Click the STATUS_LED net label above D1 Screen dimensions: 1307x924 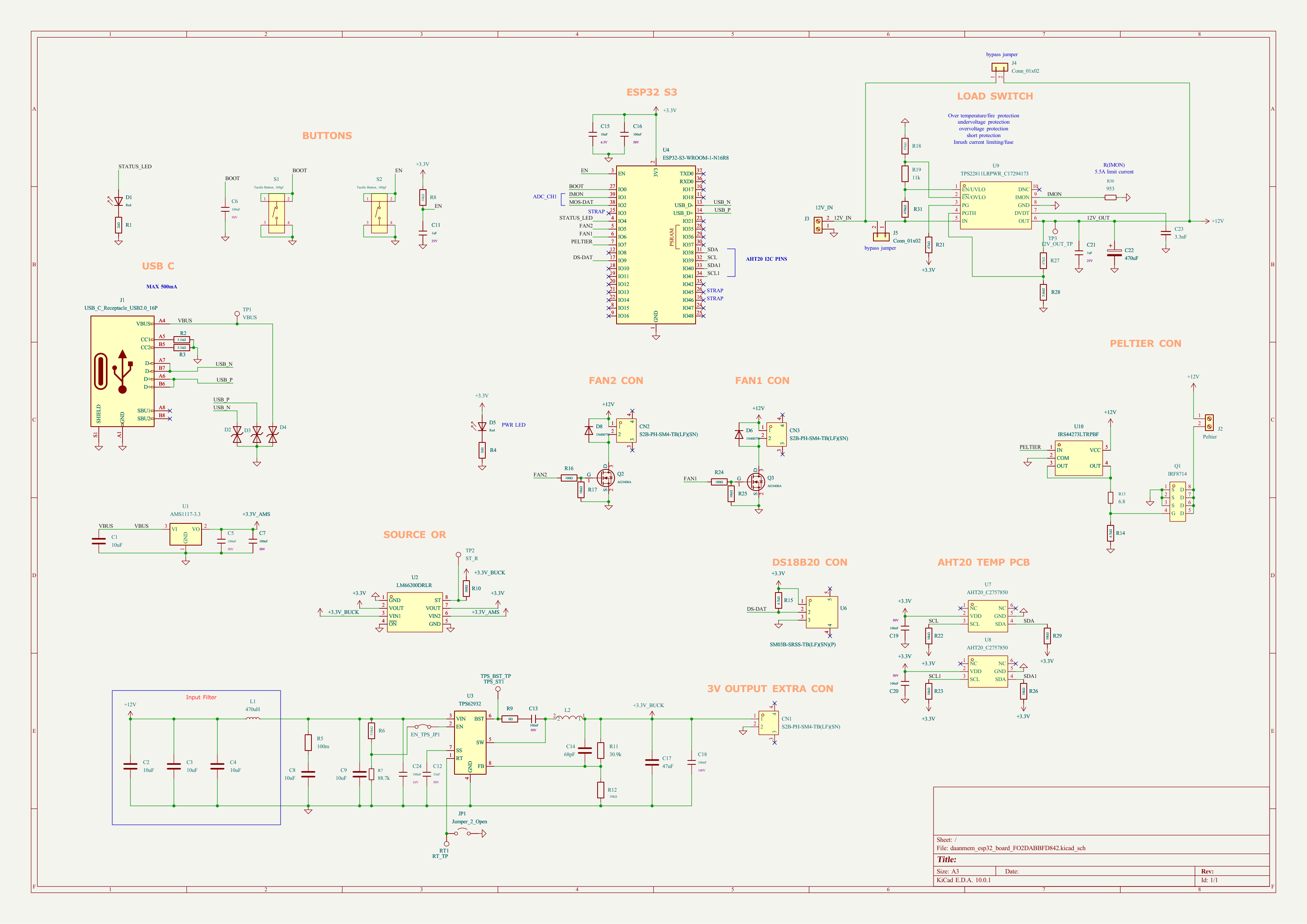tap(135, 167)
